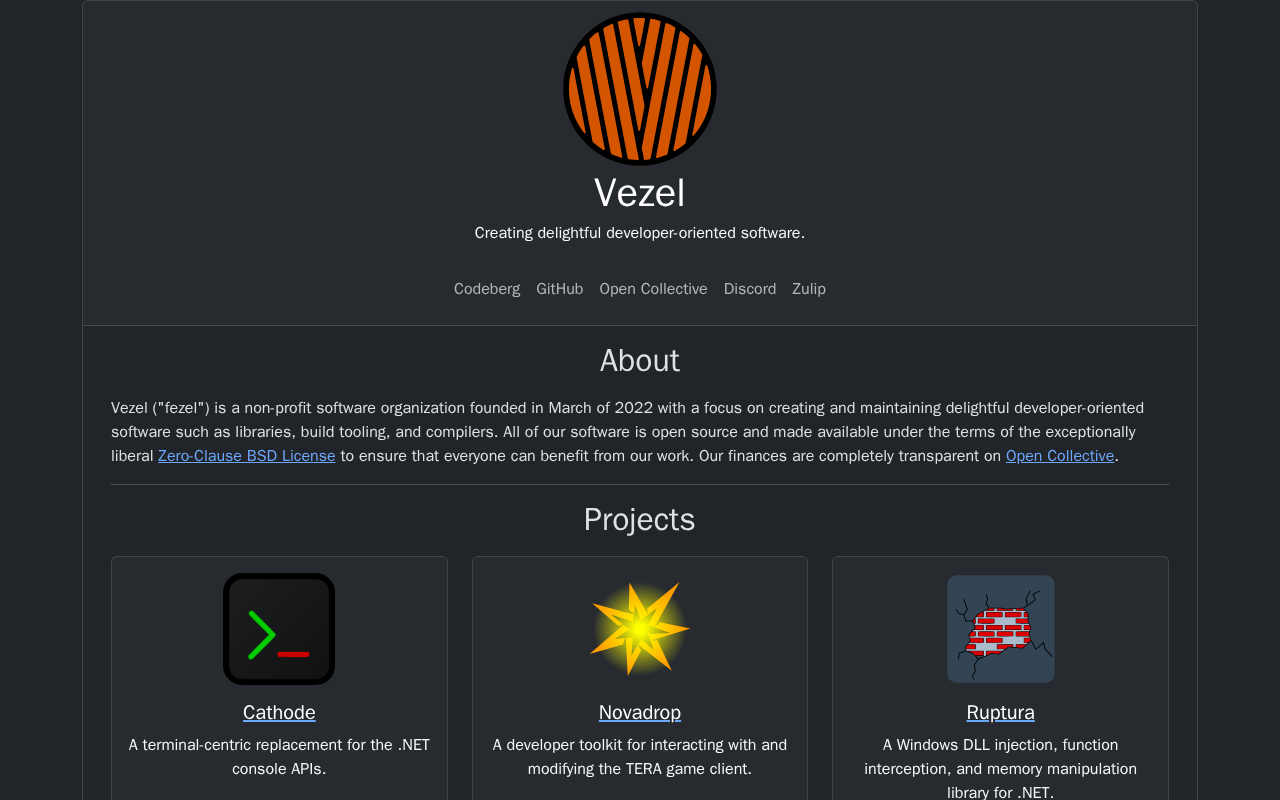
Task: Click the Novadrop yellow starburst icon
Action: pyautogui.click(x=640, y=629)
